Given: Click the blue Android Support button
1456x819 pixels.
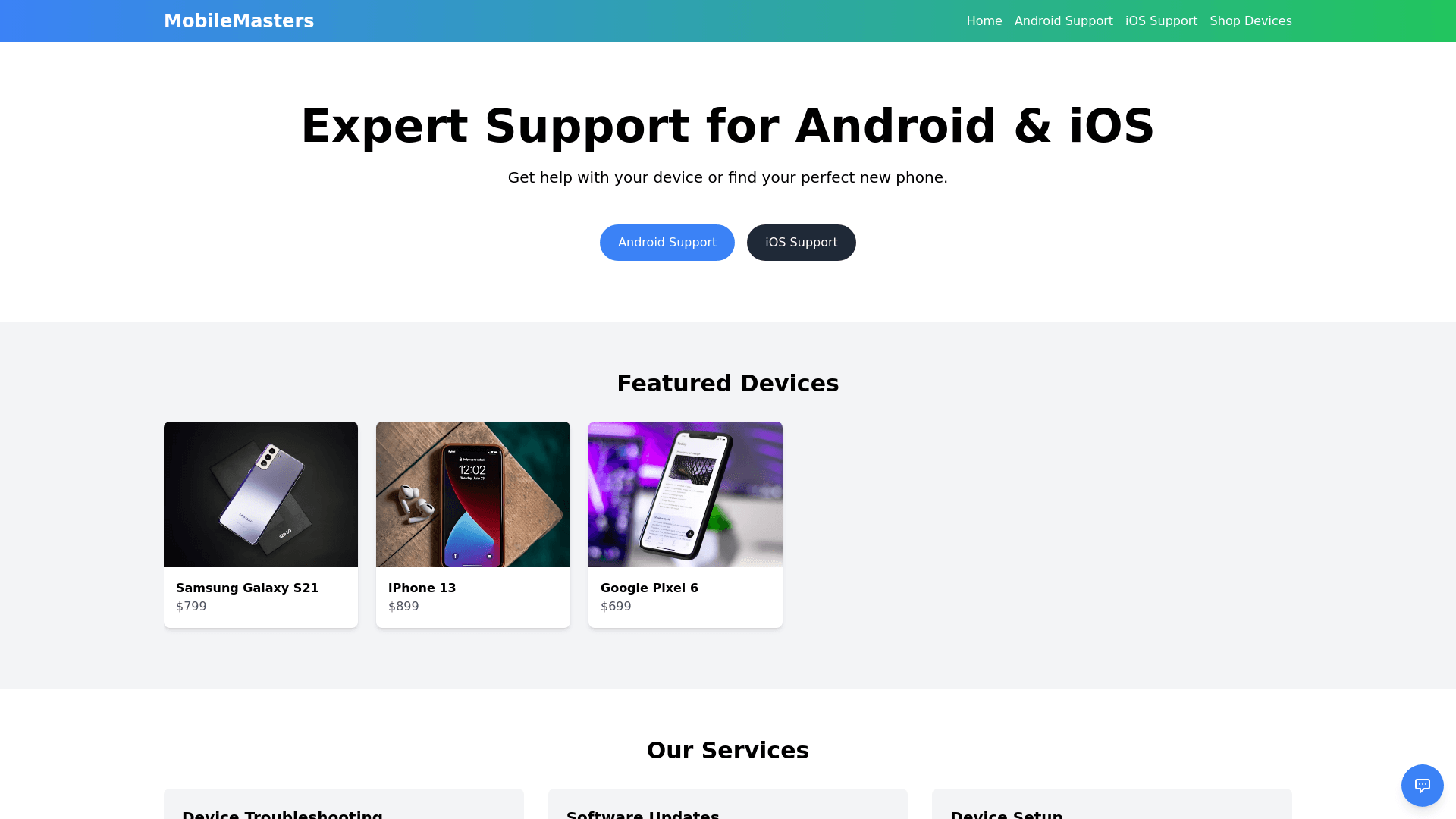Looking at the screenshot, I should [667, 243].
